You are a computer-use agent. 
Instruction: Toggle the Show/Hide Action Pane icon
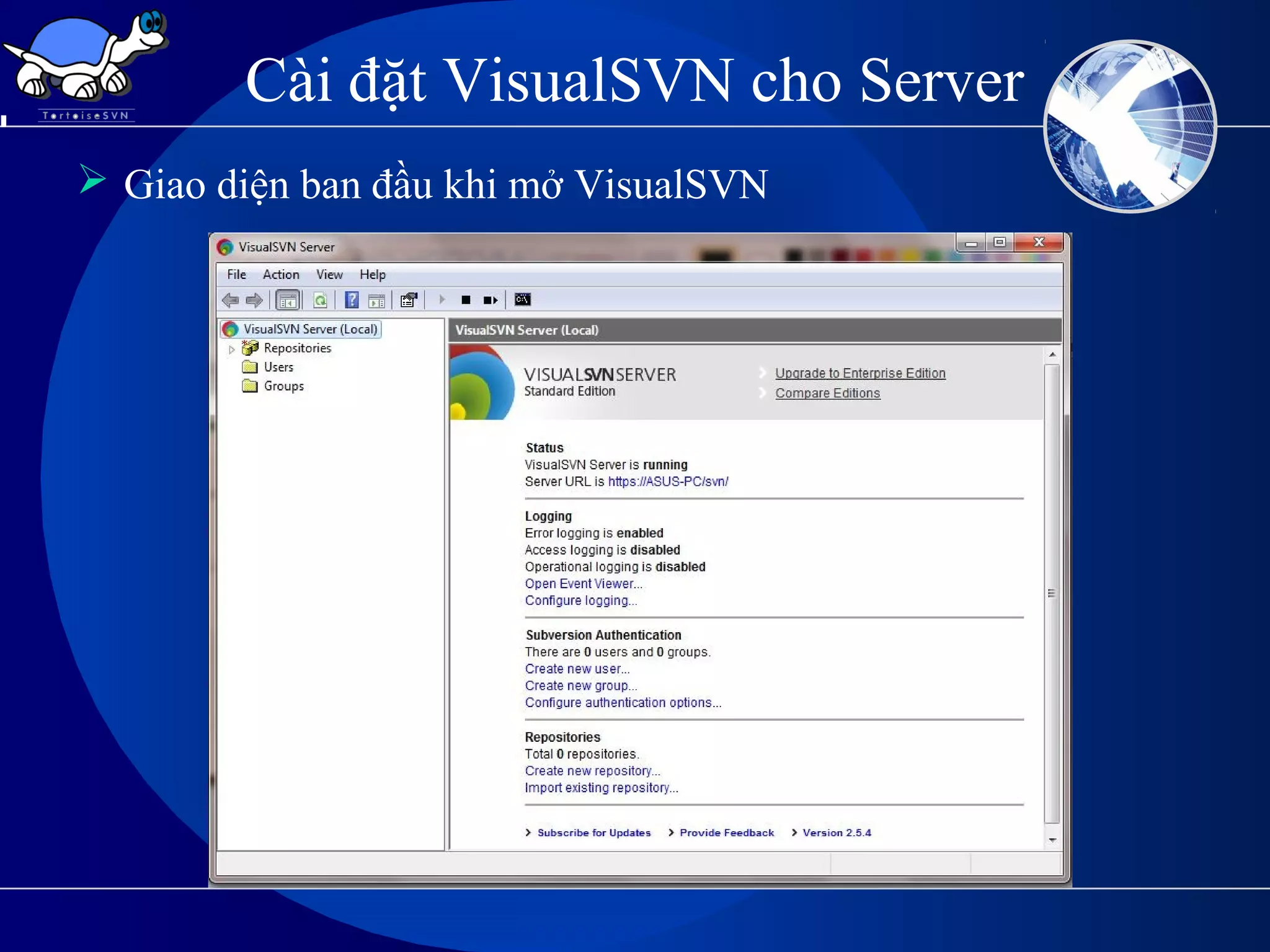click(x=376, y=301)
